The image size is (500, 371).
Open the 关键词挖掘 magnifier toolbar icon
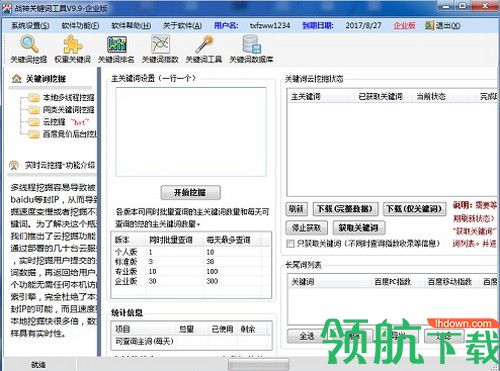(x=29, y=45)
